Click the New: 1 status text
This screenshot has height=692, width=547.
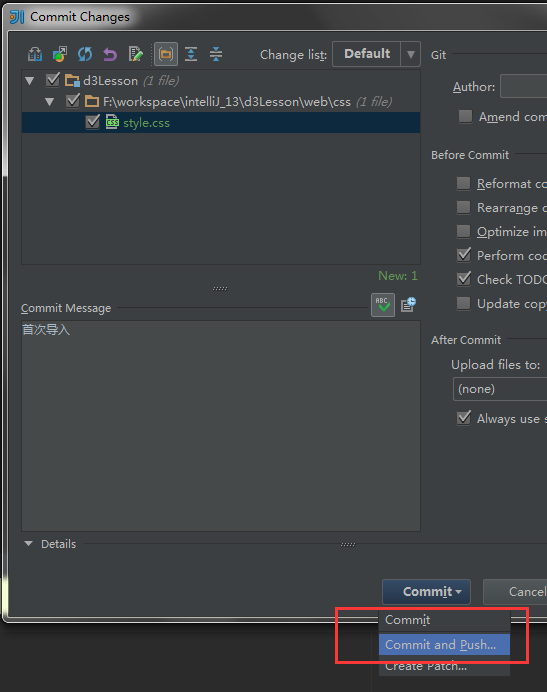398,276
